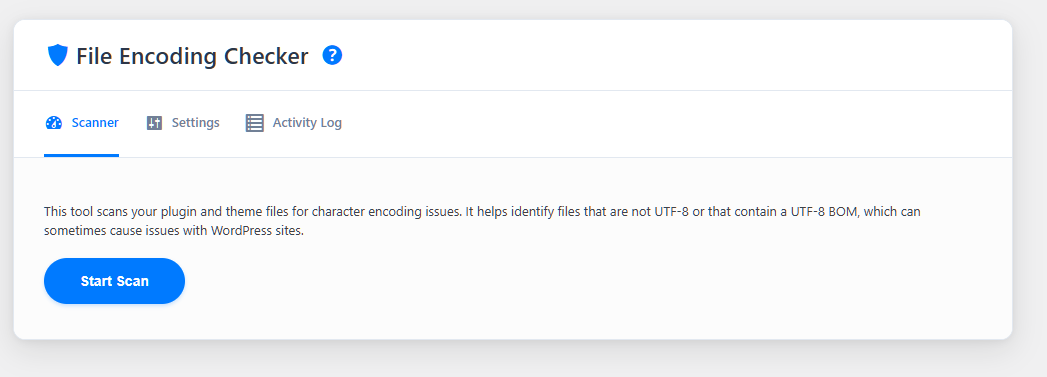Click the Settings sliders icon
1047x377 pixels.
pos(154,123)
